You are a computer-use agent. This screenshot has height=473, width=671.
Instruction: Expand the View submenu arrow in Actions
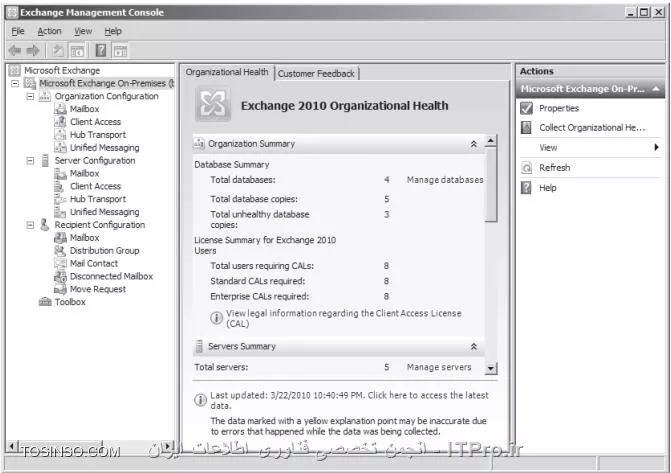pyautogui.click(x=656, y=147)
